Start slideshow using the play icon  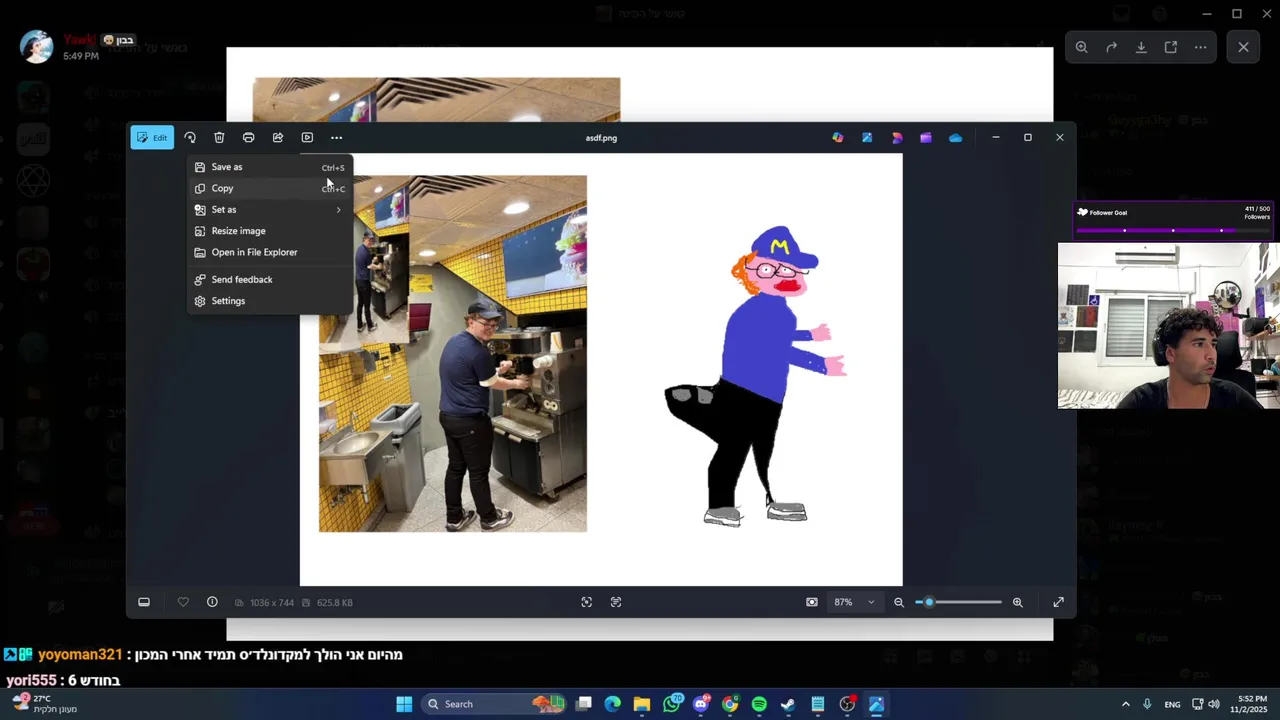pyautogui.click(x=307, y=137)
